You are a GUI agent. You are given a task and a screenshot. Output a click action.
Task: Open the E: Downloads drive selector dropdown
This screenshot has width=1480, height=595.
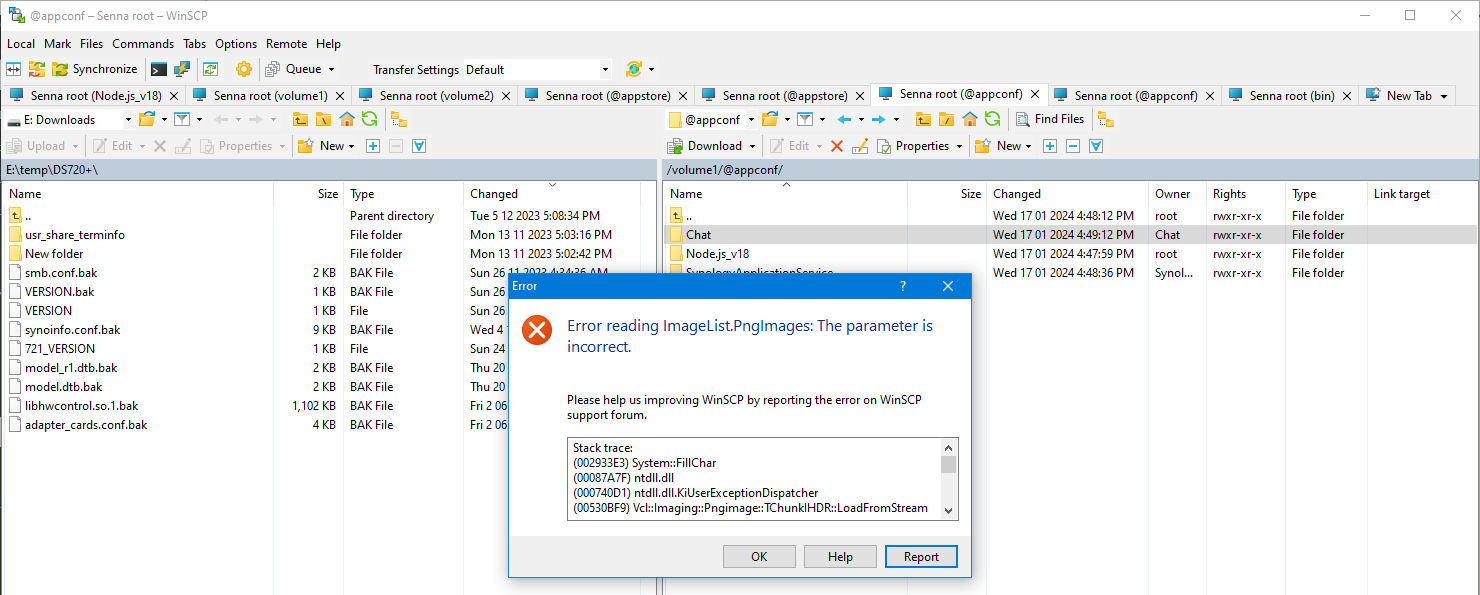point(128,118)
